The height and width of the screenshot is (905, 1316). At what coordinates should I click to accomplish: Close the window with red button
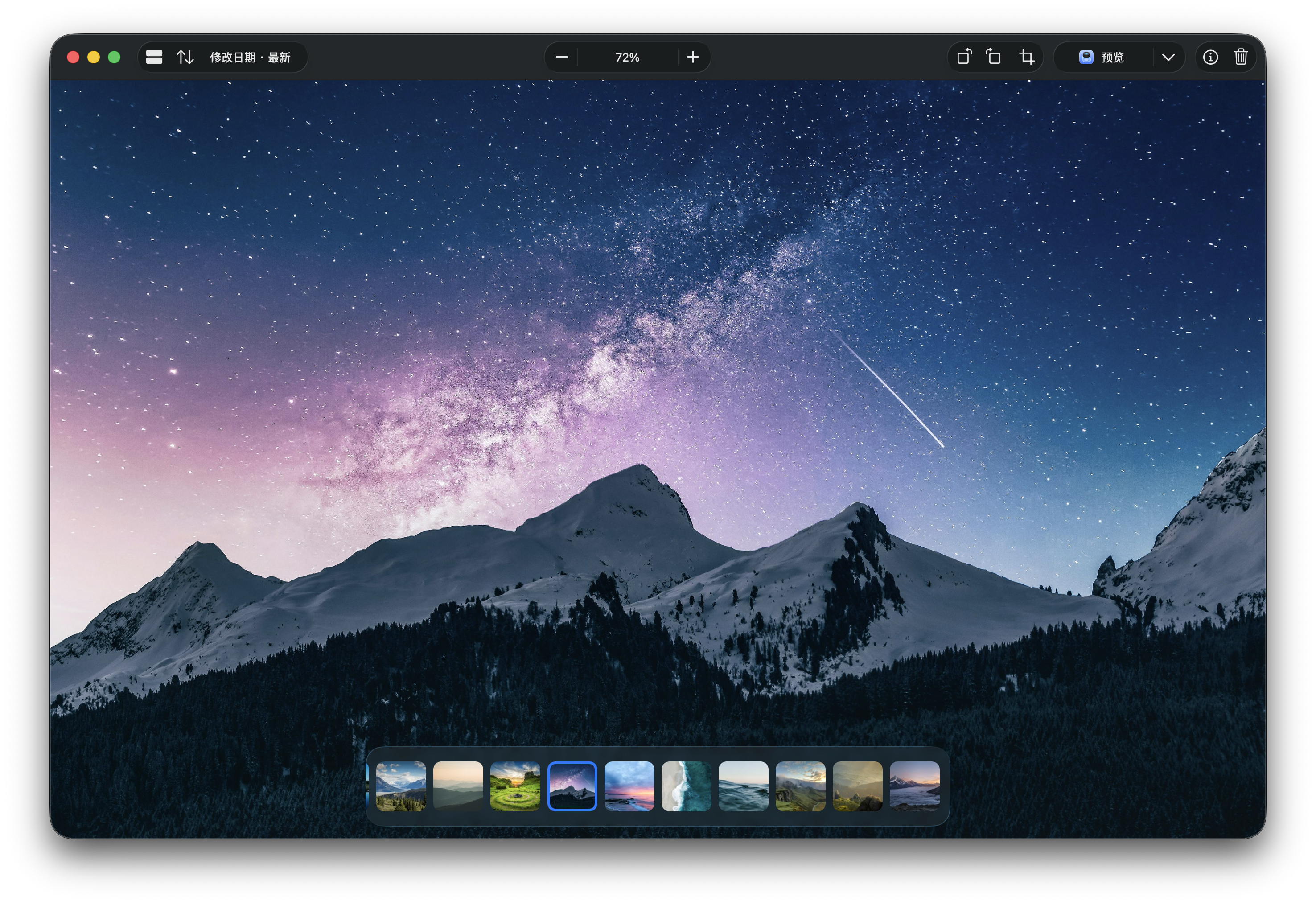pyautogui.click(x=73, y=57)
